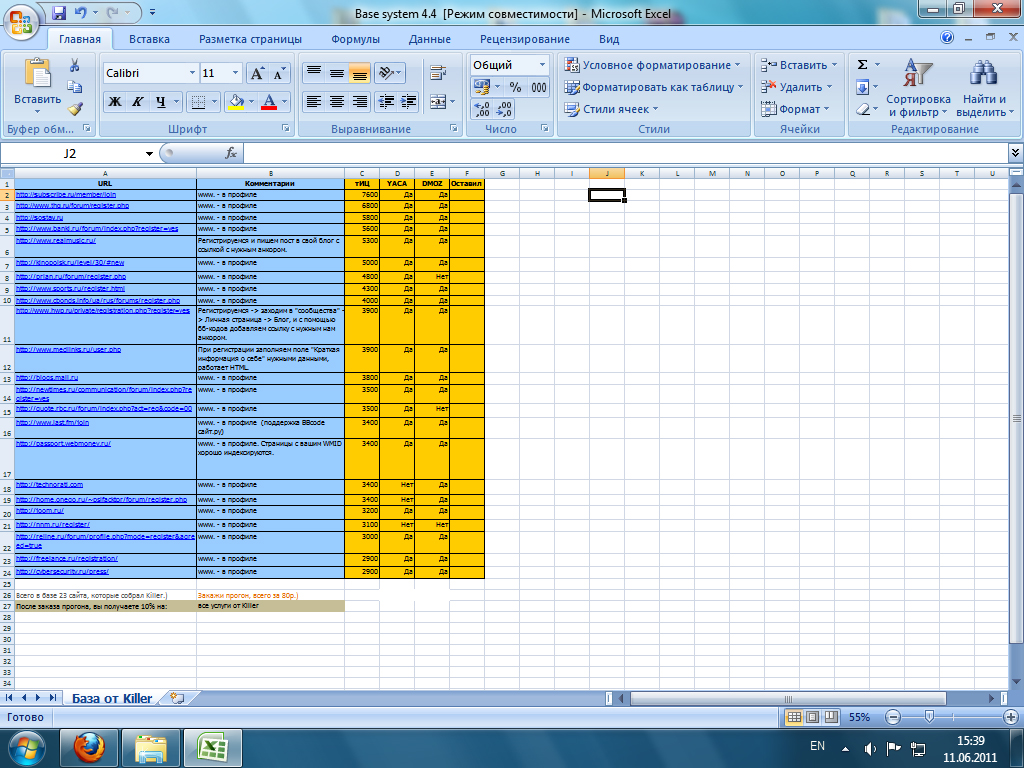The width and height of the screenshot is (1024, 768).
Task: Click the AutoSum sigma icon
Action: pyautogui.click(x=863, y=65)
